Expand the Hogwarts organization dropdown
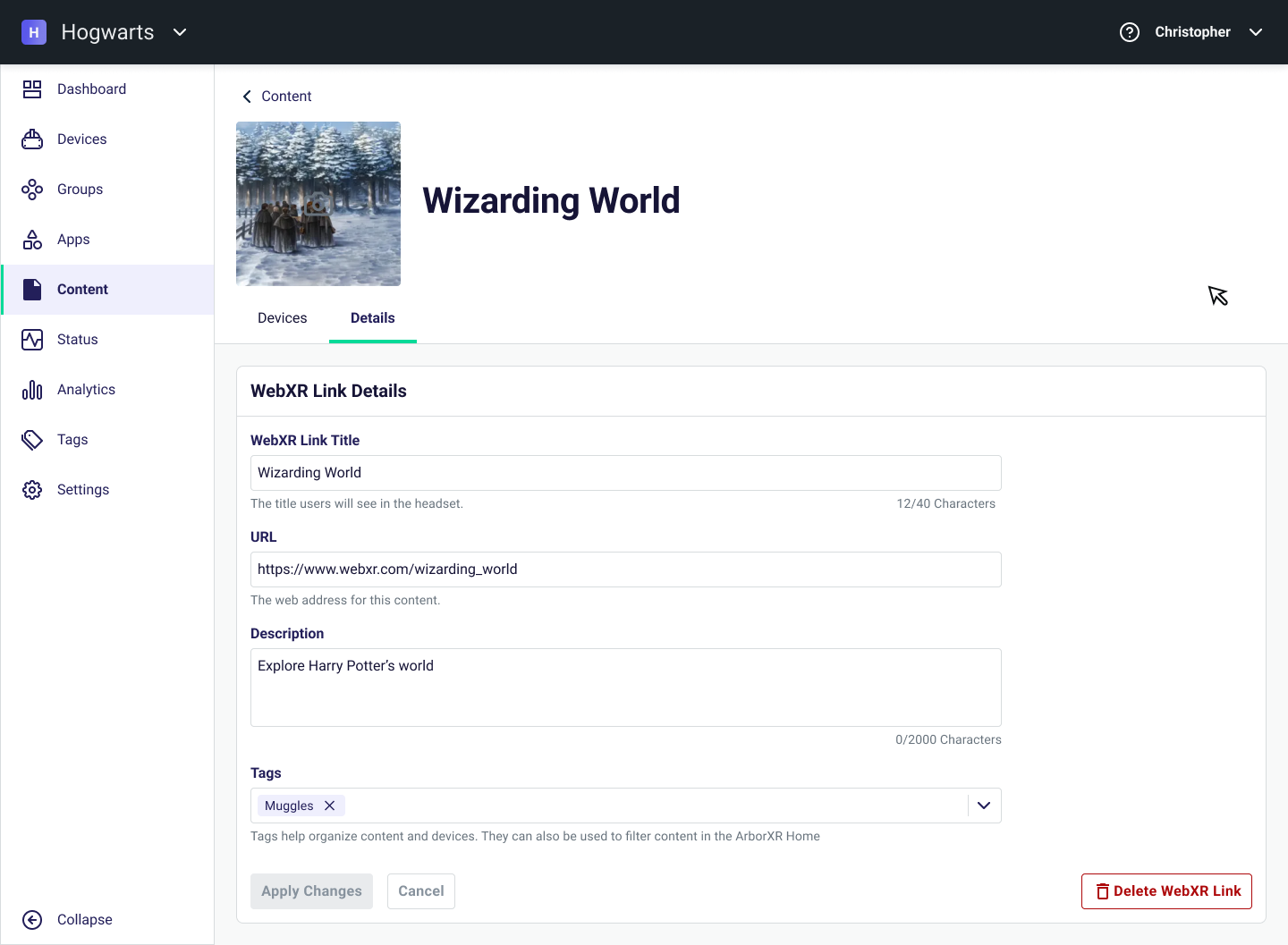 point(180,32)
